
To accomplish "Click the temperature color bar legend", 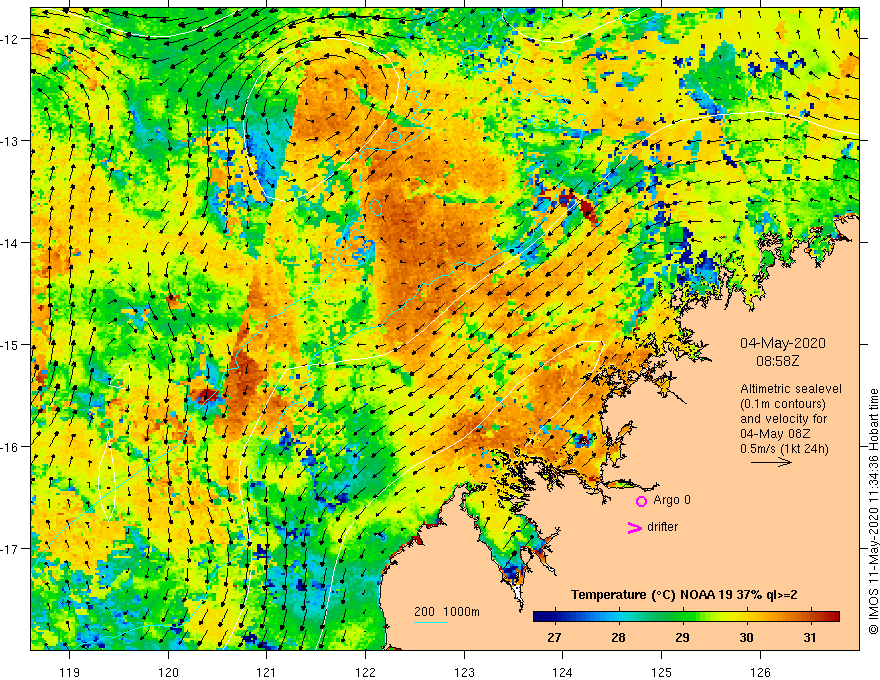I will click(x=686, y=617).
